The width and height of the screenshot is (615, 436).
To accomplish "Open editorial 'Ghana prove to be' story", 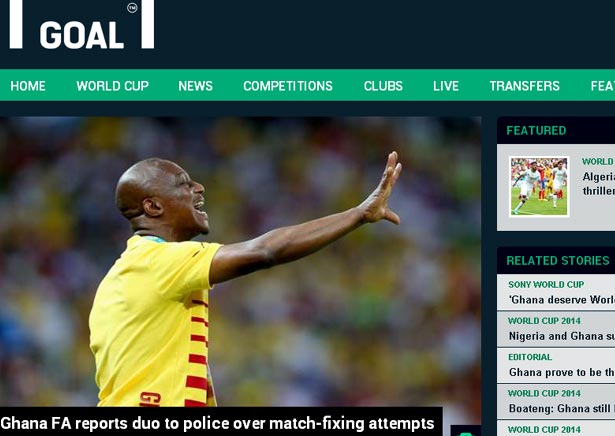I will pyautogui.click(x=562, y=372).
